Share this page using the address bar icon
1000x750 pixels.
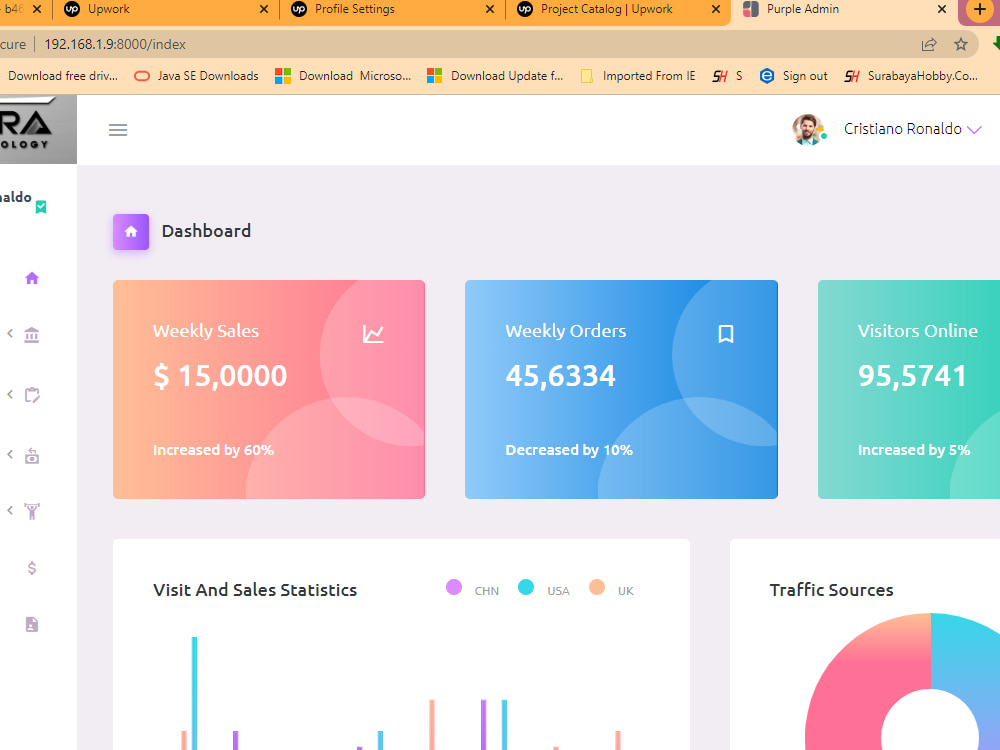[929, 44]
